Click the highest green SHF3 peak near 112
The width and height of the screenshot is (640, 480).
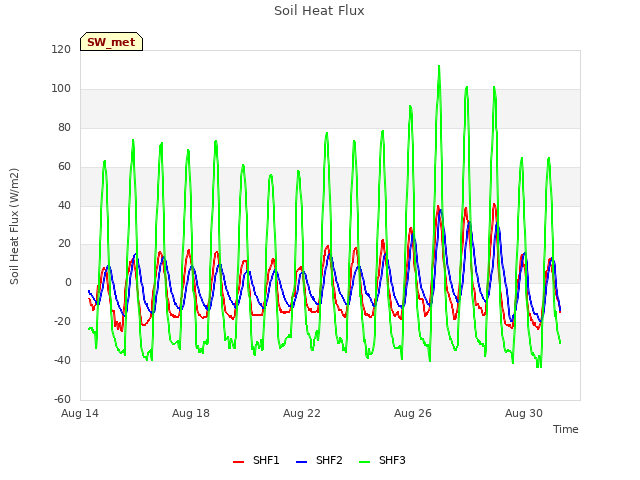click(x=439, y=67)
